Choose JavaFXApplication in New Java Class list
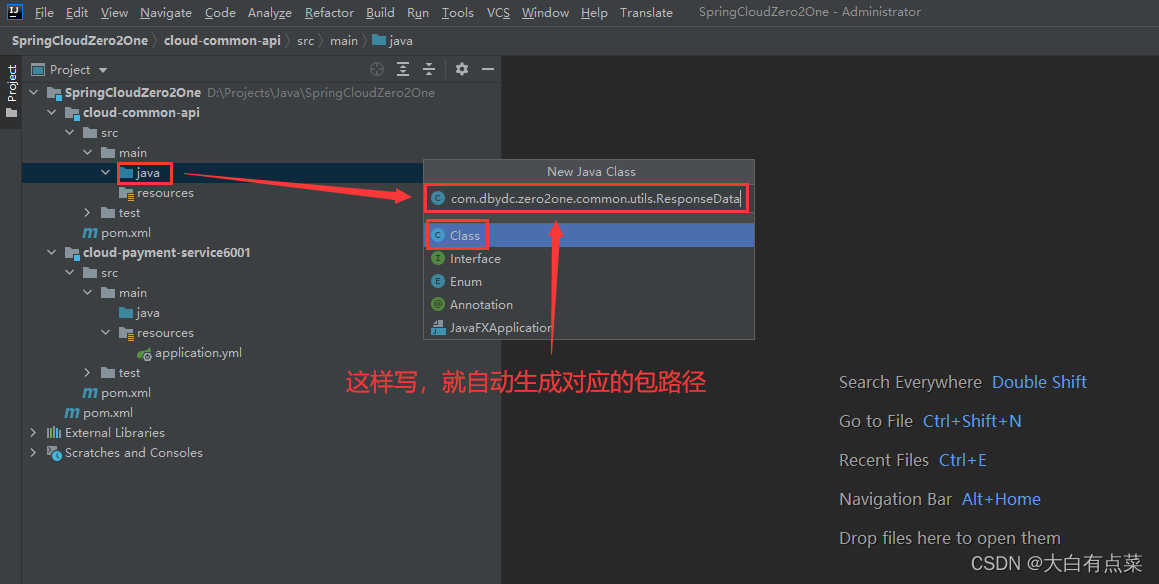 [x=589, y=327]
